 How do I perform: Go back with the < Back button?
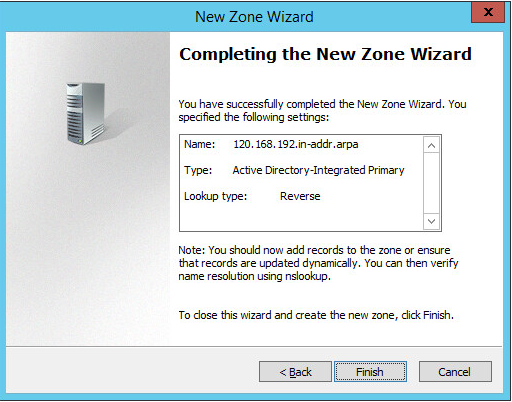(295, 372)
